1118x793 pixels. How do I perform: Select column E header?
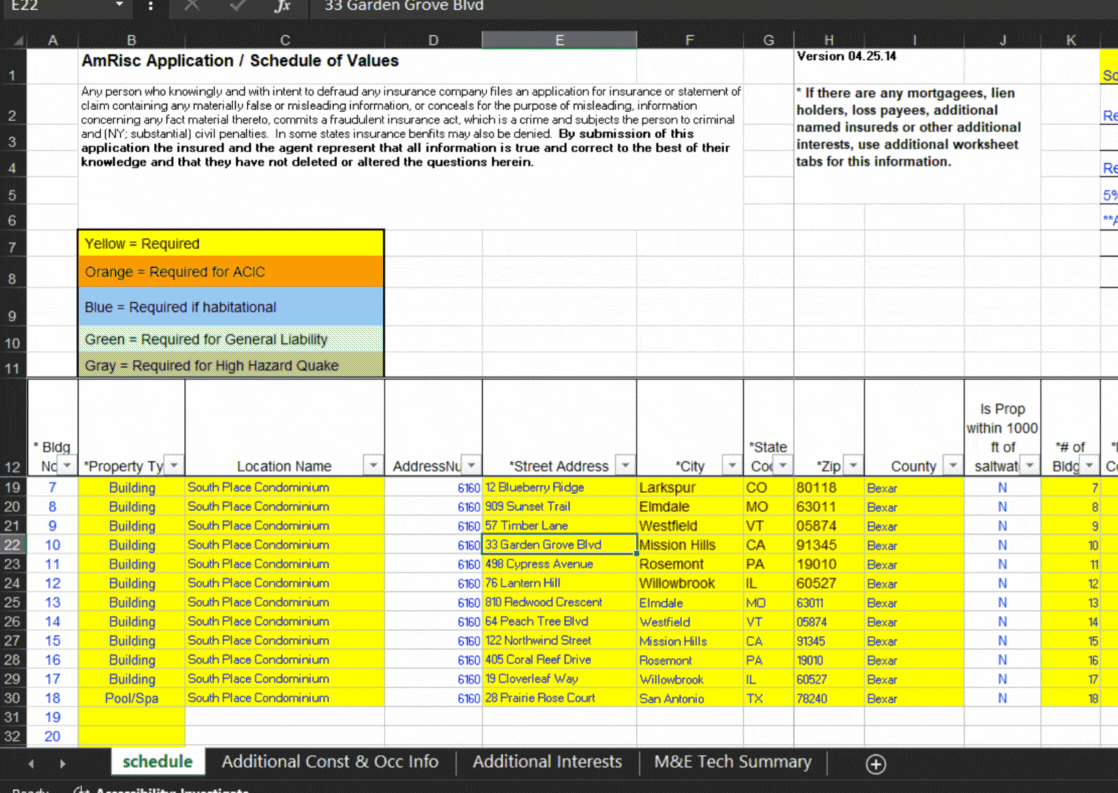(x=559, y=41)
